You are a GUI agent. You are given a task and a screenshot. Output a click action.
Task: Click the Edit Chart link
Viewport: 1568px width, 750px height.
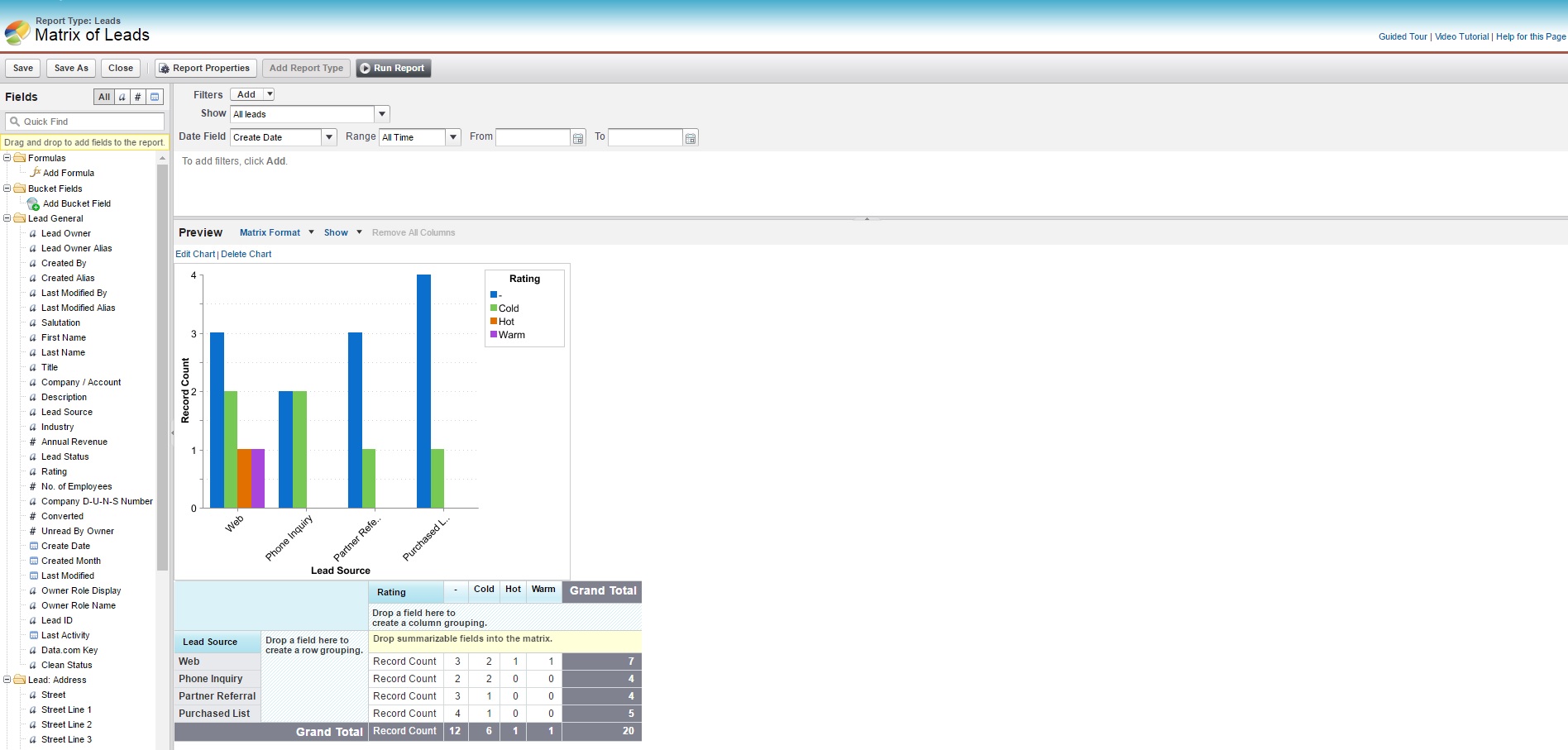tap(195, 254)
